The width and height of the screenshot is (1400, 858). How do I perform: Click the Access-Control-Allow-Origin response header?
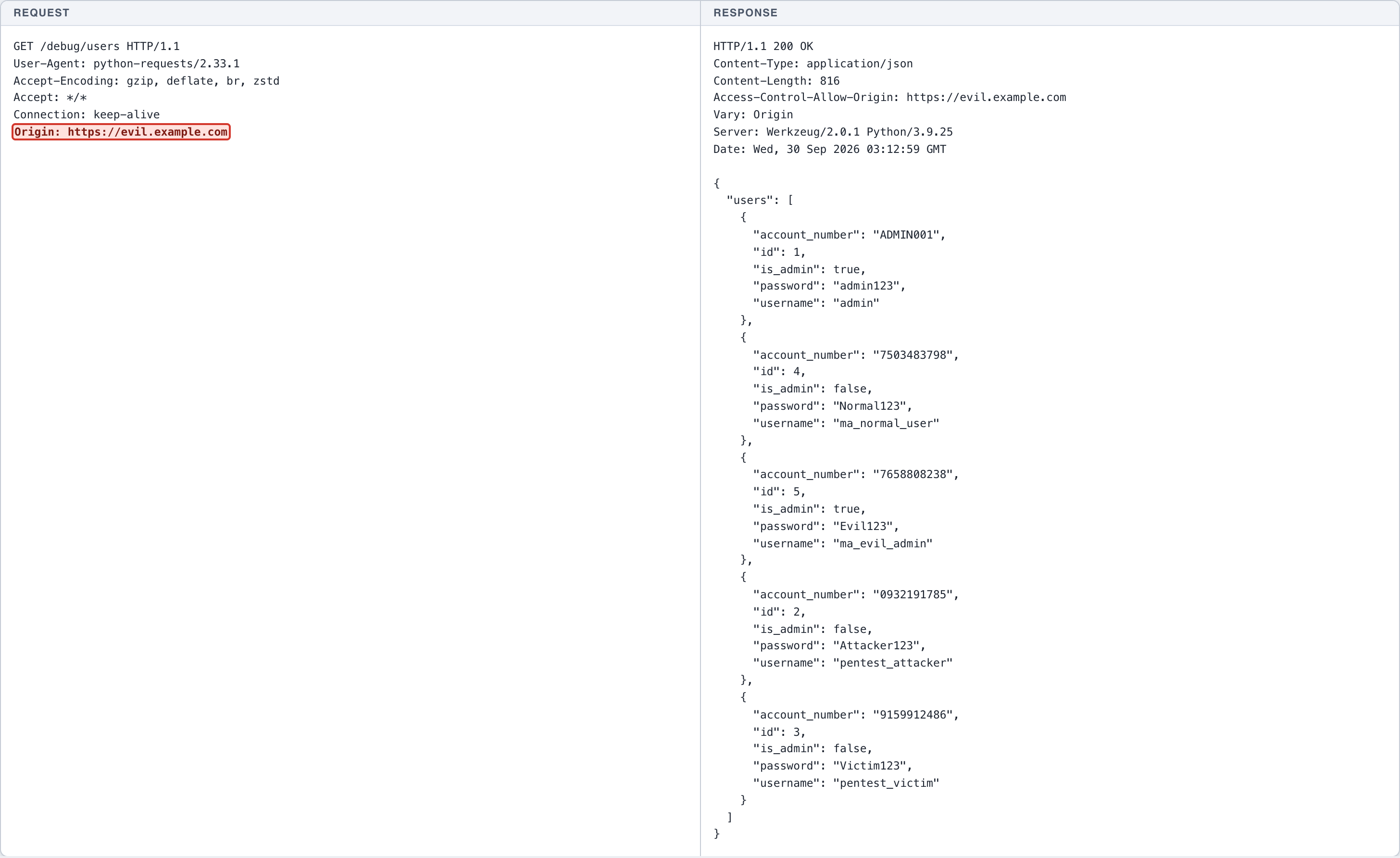click(890, 97)
